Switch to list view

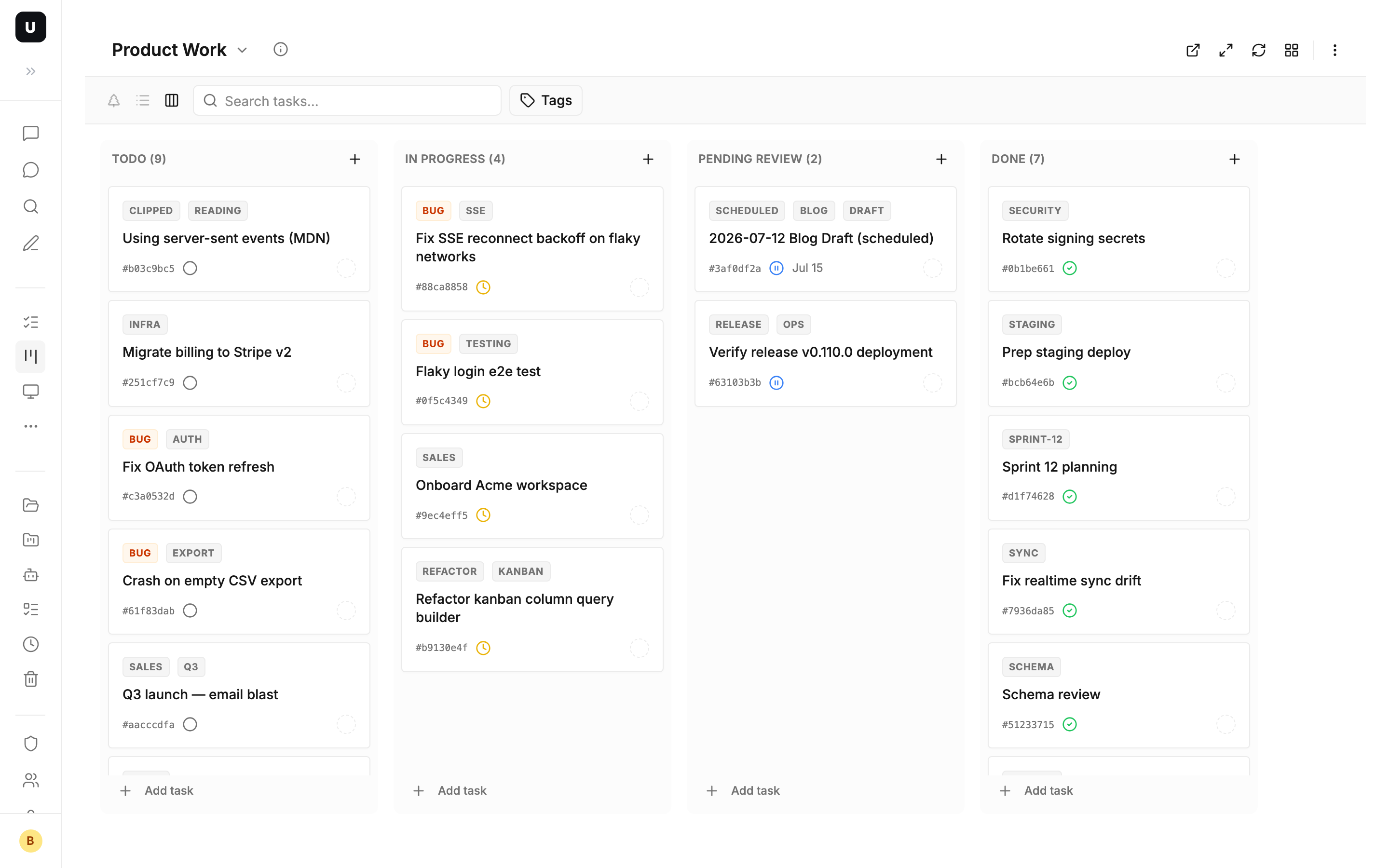point(142,100)
